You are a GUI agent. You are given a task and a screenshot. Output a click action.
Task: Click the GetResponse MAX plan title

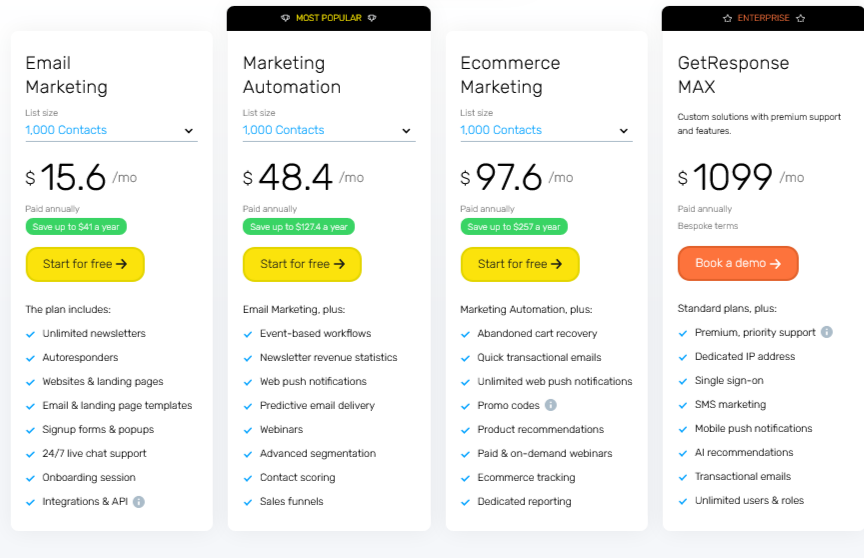tap(733, 75)
